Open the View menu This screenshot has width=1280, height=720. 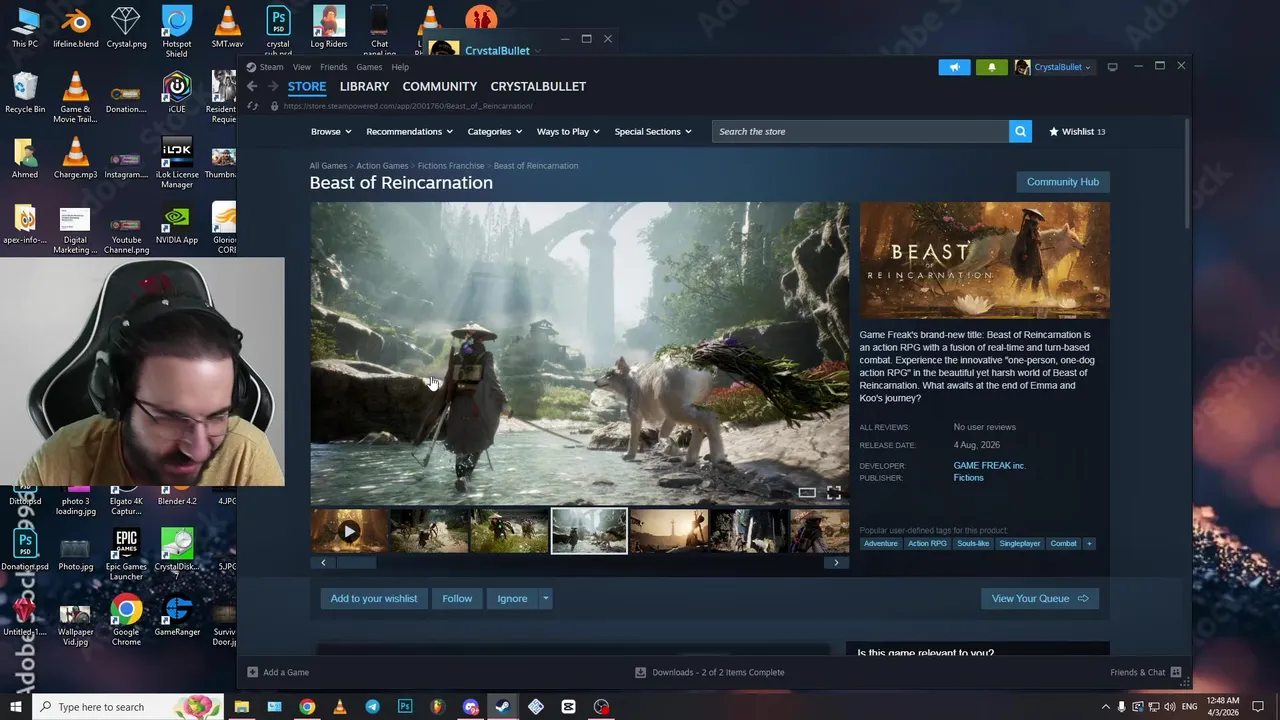(301, 67)
